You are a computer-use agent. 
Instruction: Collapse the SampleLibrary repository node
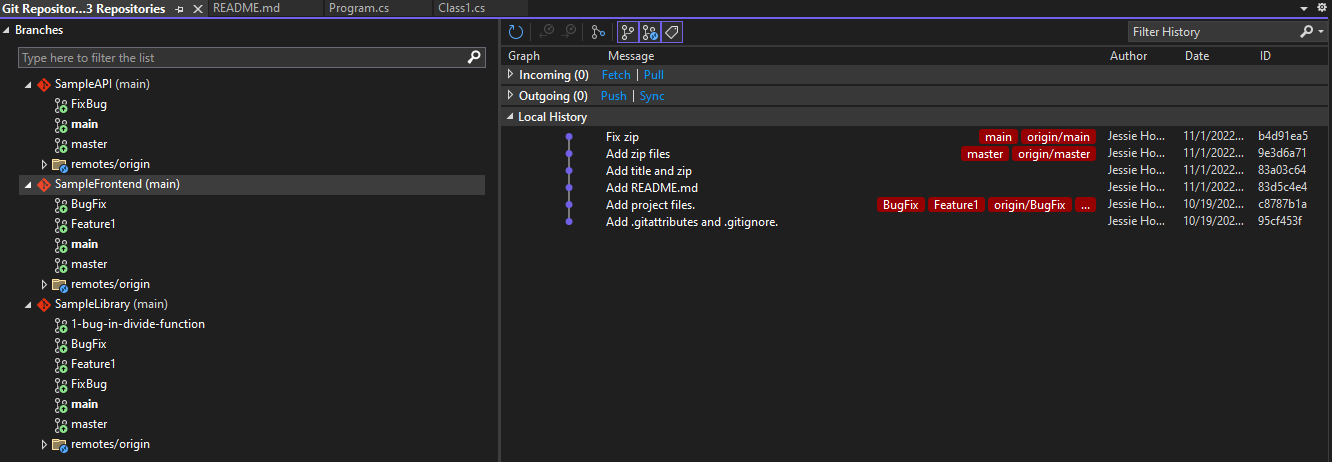pos(28,304)
